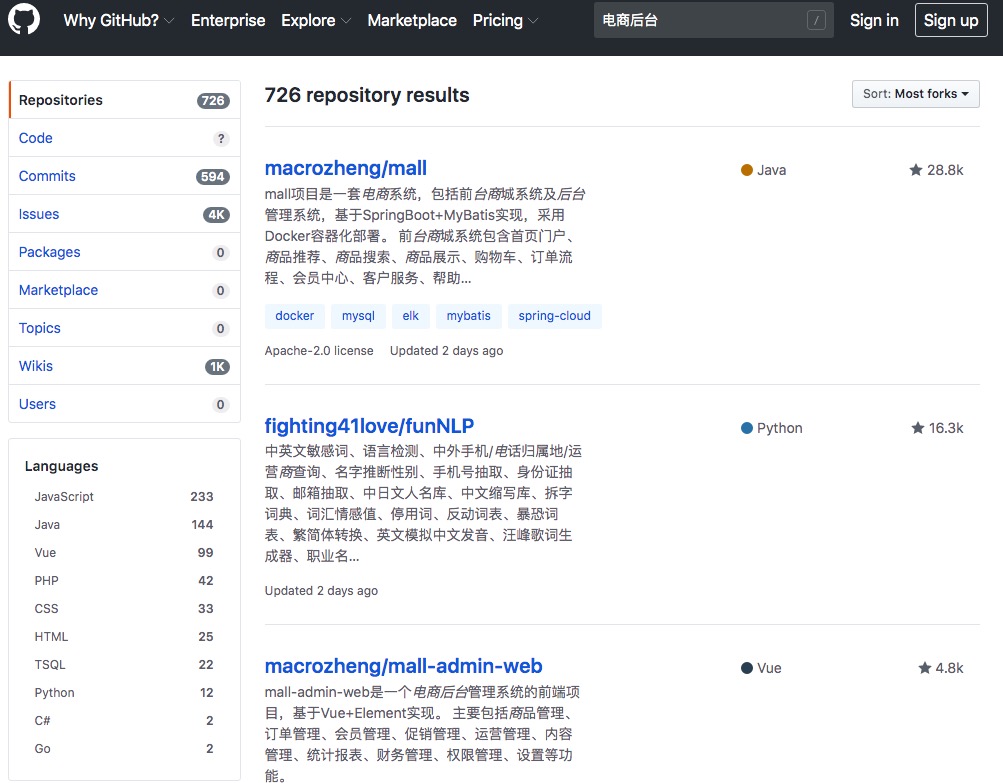The image size is (1003, 783).
Task: Switch to Code search results
Action: coord(125,138)
